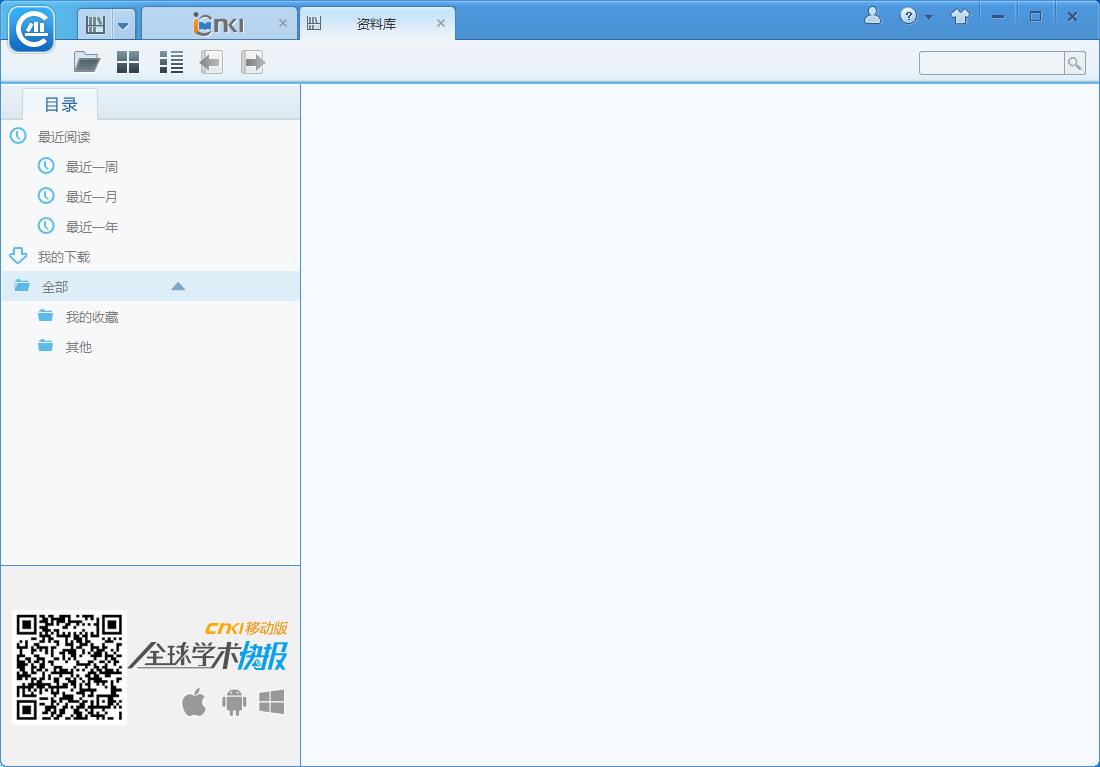Screen dimensions: 1100x767
Task: Switch to the CNKI tab
Action: [219, 24]
